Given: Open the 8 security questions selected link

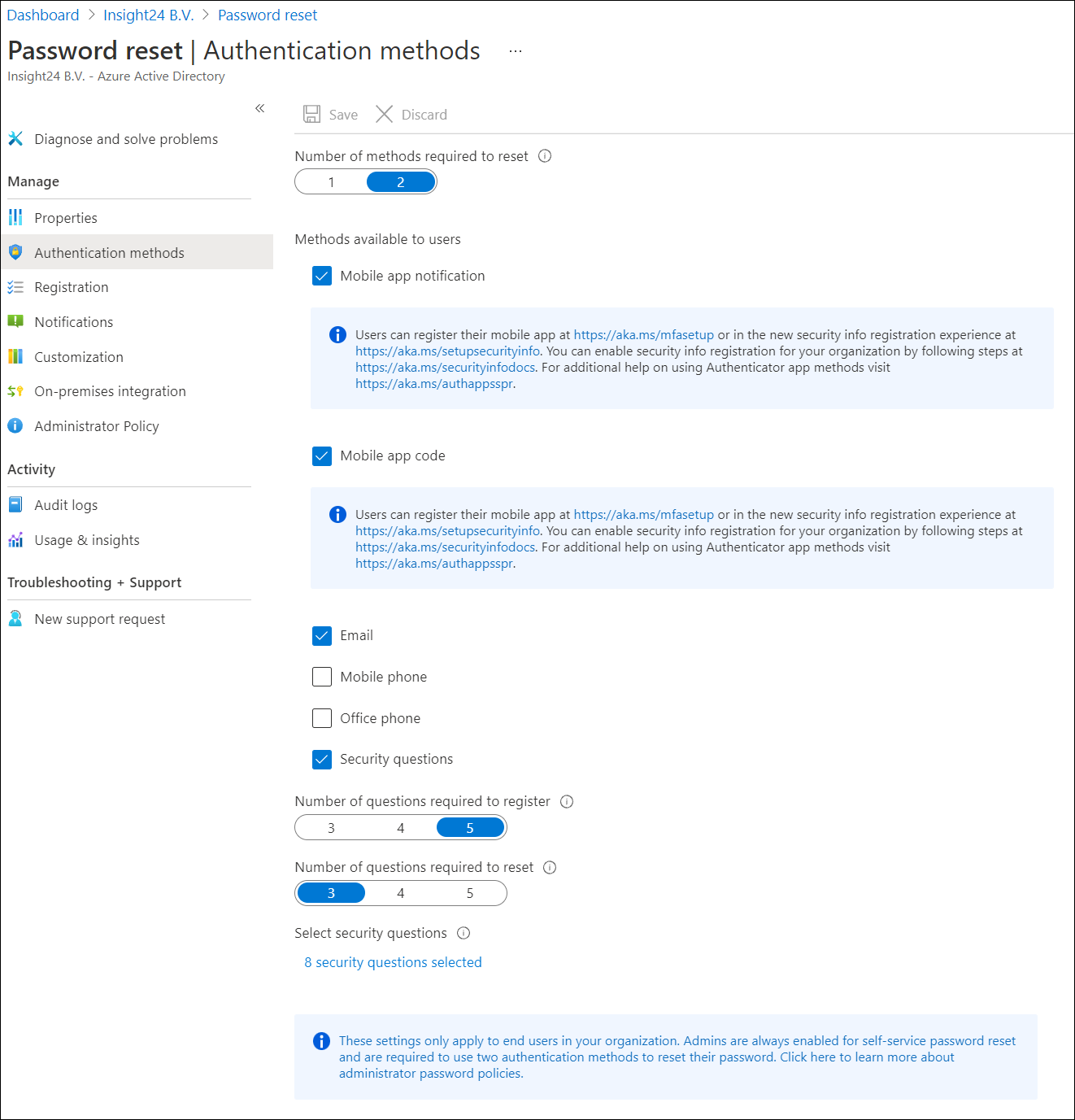Looking at the screenshot, I should click(x=393, y=962).
